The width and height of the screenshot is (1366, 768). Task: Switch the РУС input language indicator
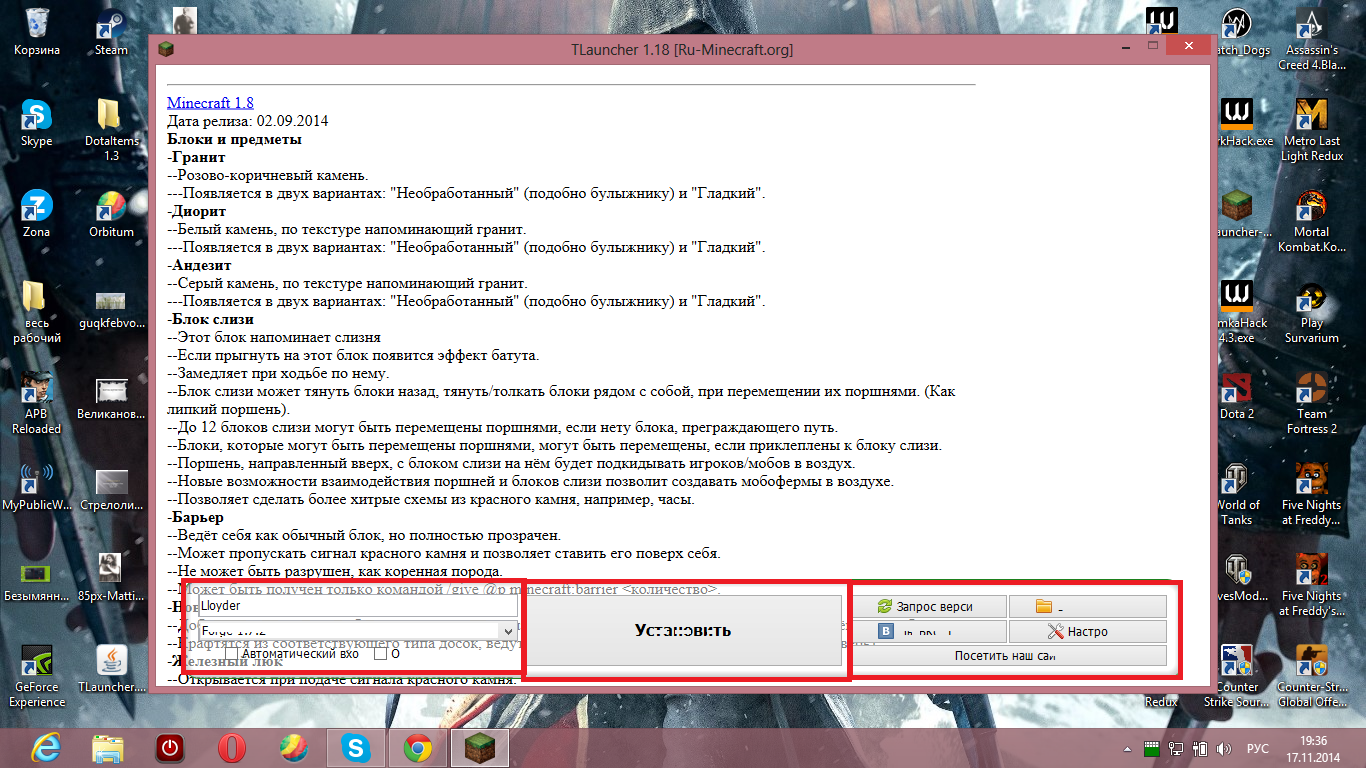click(1258, 748)
